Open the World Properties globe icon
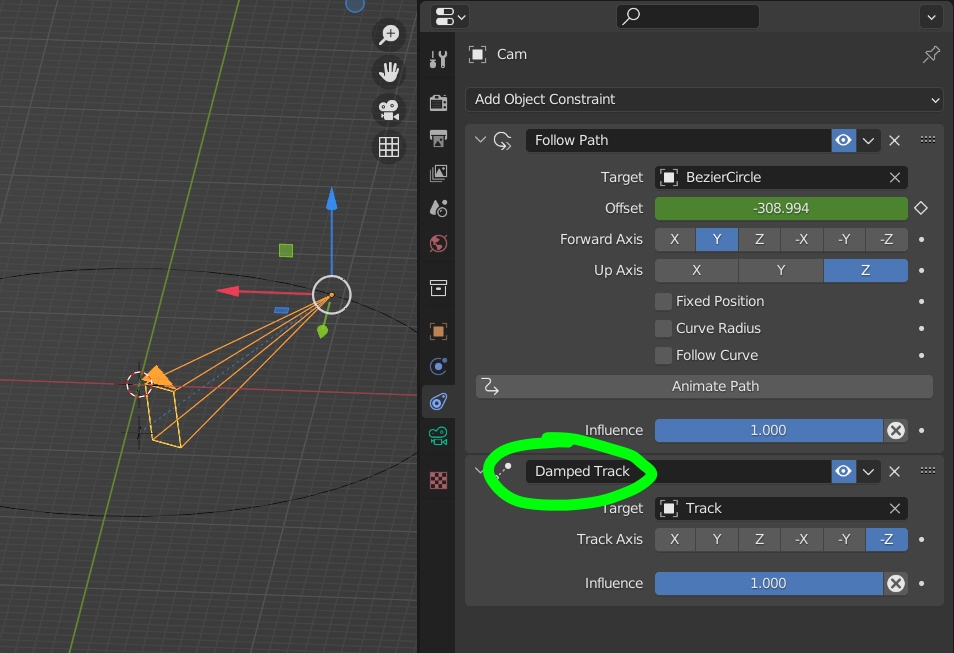Image resolution: width=954 pixels, height=653 pixels. [x=437, y=243]
